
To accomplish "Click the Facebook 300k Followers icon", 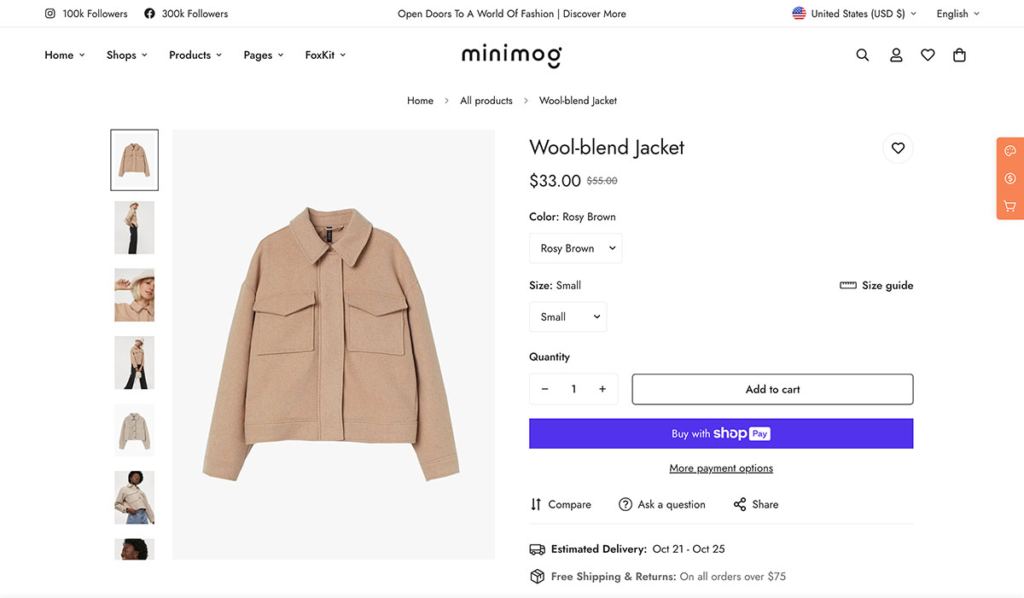I will [150, 14].
